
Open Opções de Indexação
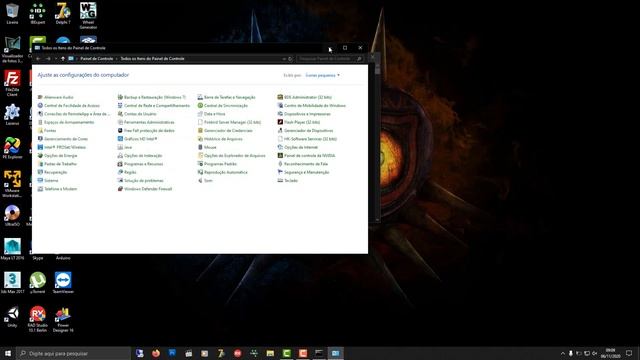140,156
